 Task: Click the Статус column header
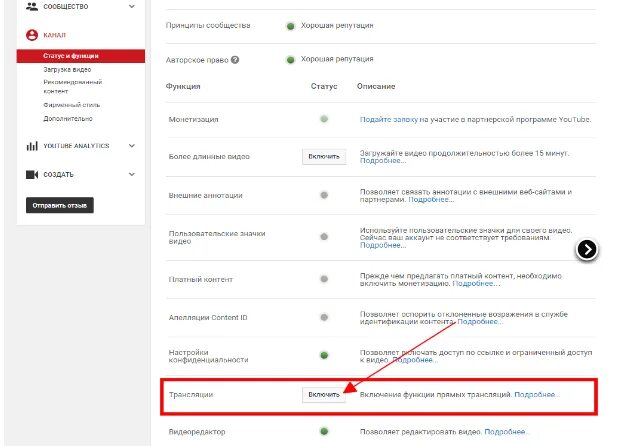click(x=324, y=86)
